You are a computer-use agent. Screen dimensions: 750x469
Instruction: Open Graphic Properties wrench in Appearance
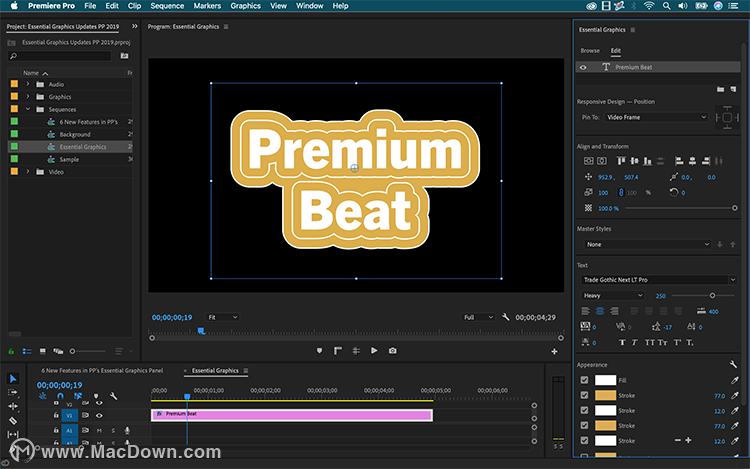pyautogui.click(x=733, y=364)
